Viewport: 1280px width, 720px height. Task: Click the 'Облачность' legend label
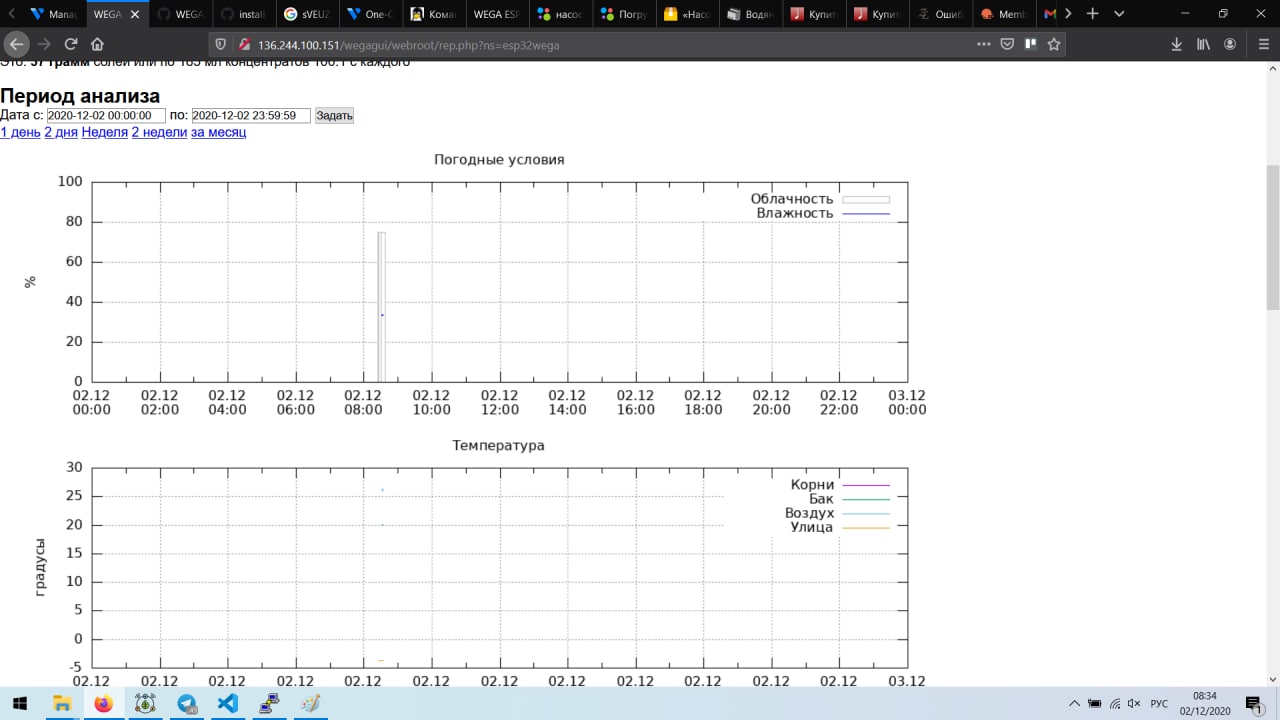(792, 199)
